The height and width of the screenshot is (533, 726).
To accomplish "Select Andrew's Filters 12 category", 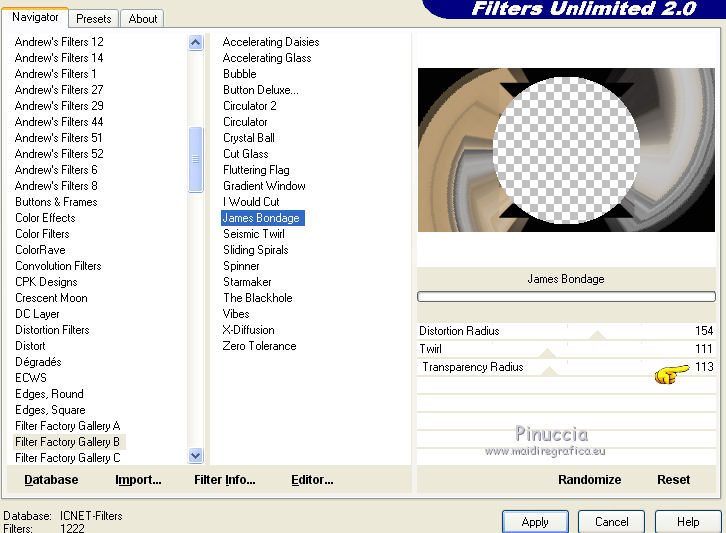I will (x=59, y=42).
